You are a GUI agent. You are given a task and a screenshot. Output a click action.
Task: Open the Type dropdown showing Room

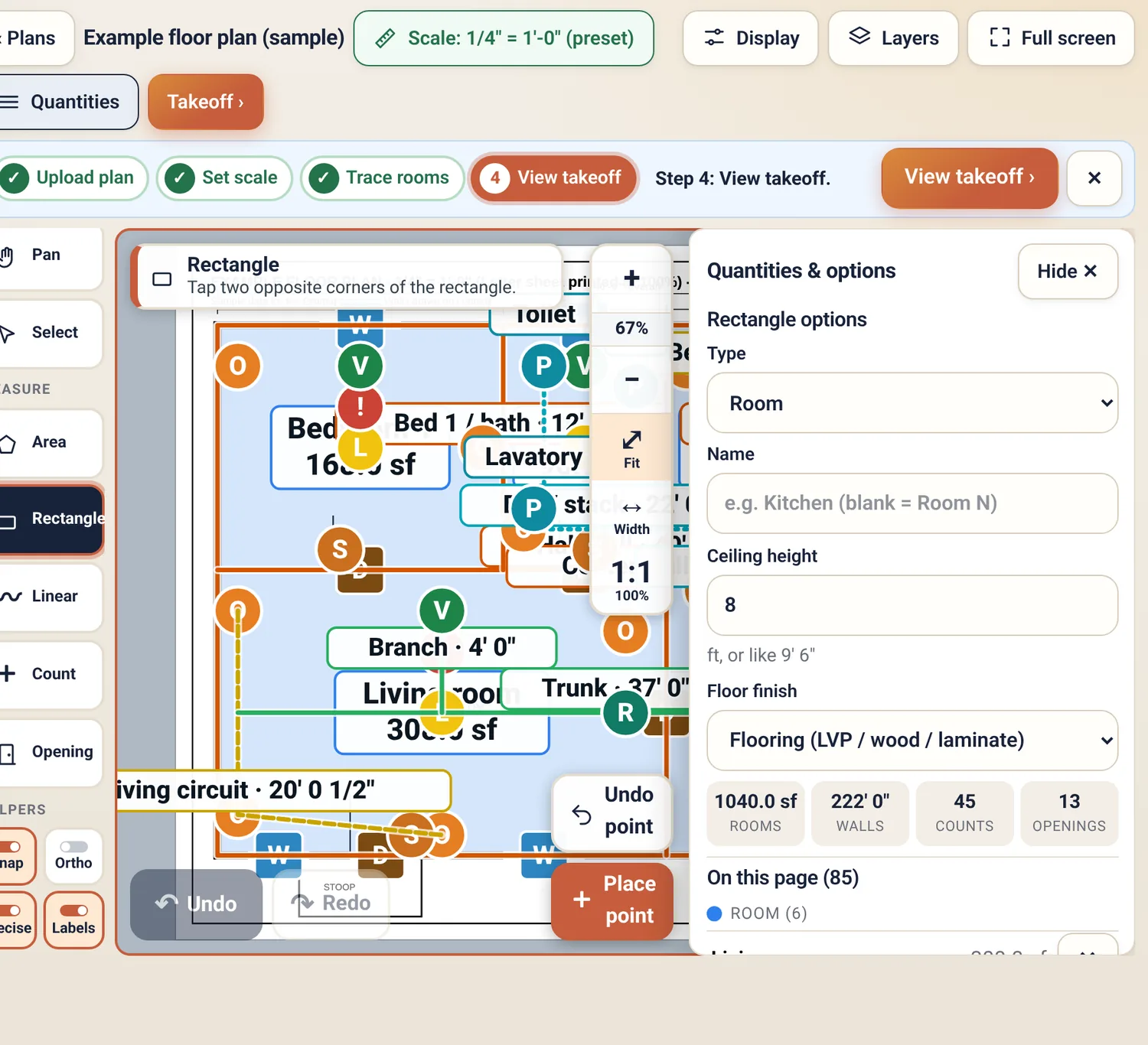tap(912, 403)
